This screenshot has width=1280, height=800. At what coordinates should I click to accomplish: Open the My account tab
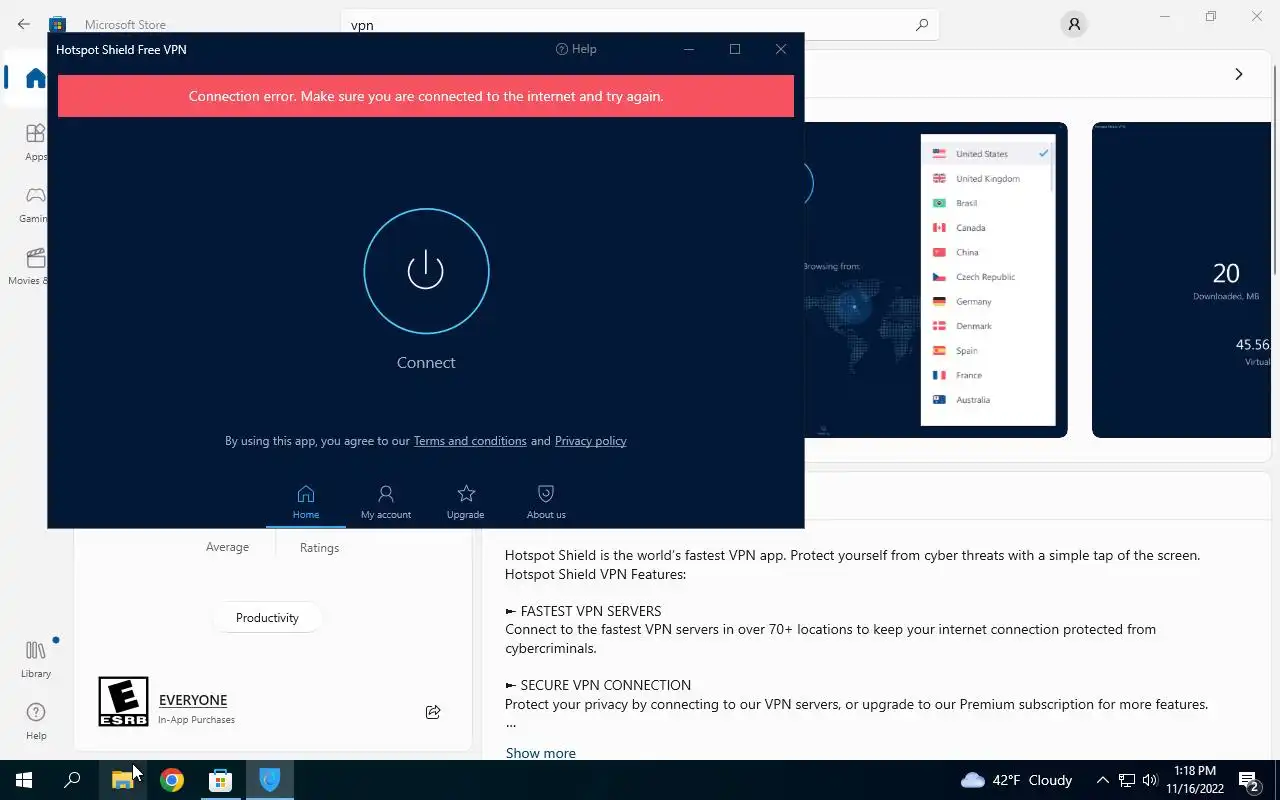coord(386,502)
